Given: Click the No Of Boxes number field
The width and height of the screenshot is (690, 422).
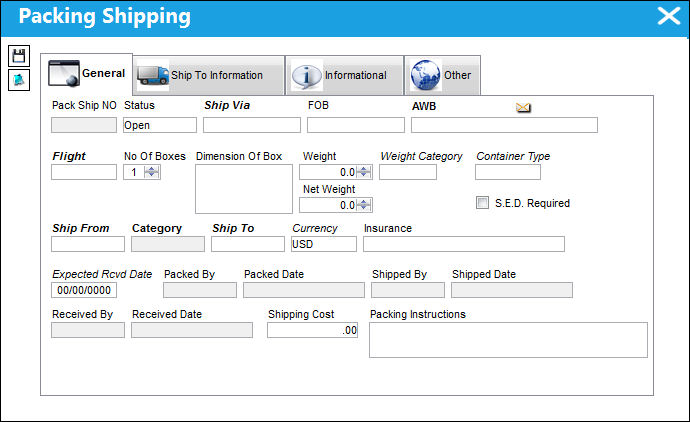Looking at the screenshot, I should click(134, 172).
